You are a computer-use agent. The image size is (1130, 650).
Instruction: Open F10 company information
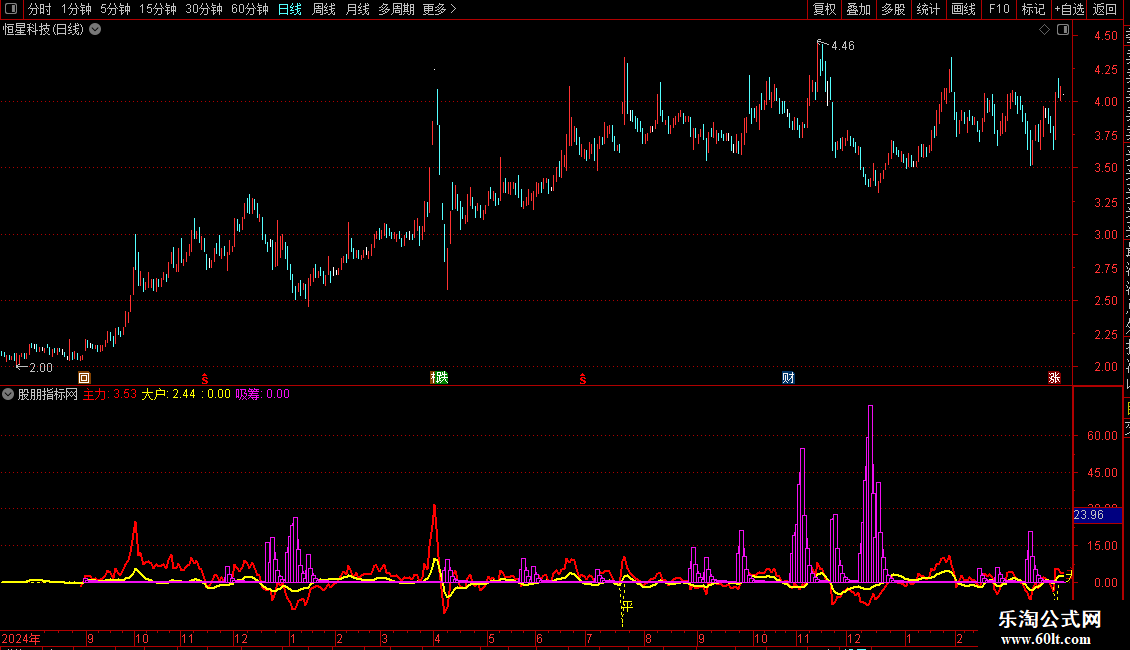tap(999, 9)
